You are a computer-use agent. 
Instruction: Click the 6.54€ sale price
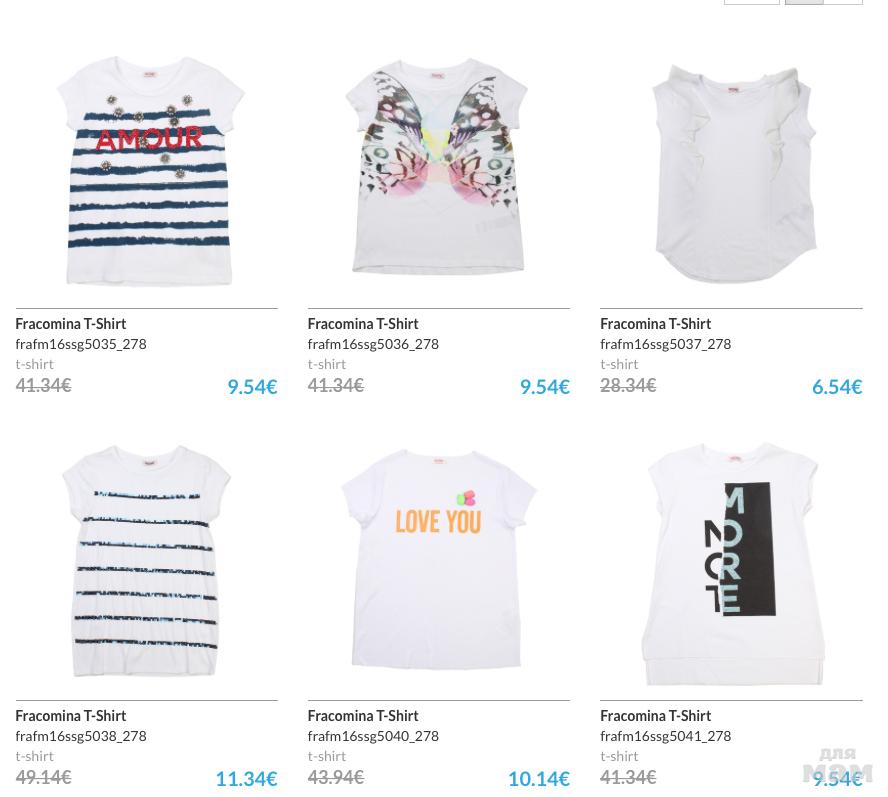click(x=837, y=387)
